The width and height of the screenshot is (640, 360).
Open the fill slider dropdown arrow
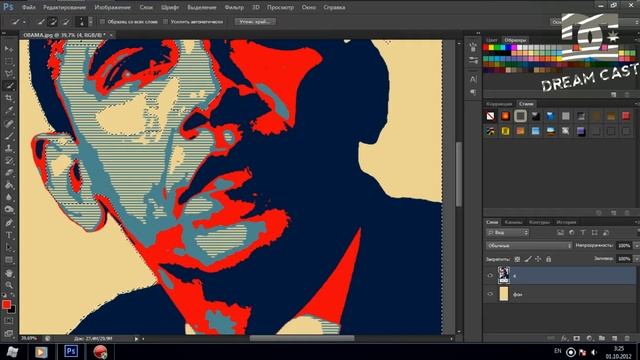(636, 259)
